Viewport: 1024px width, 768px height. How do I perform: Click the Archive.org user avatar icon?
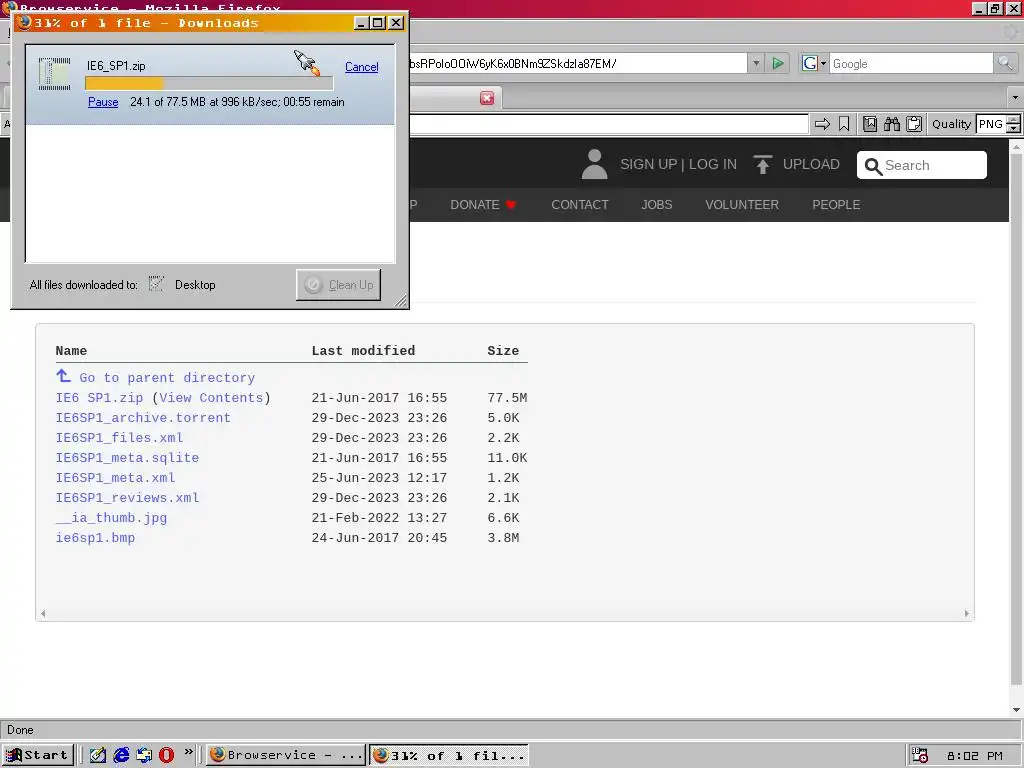(594, 164)
